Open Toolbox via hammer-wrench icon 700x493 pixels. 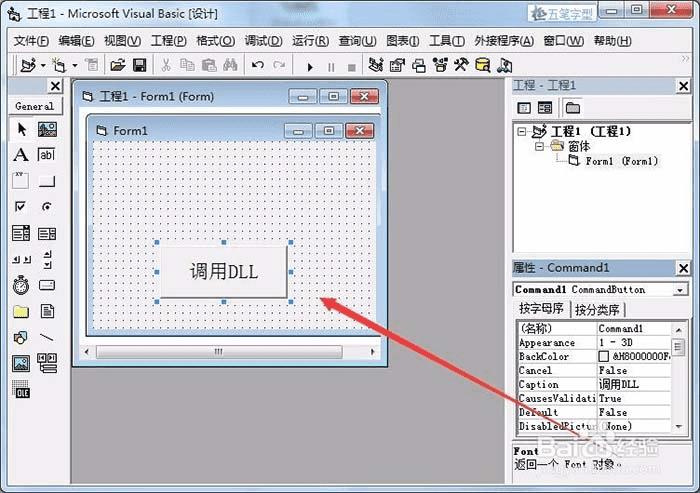461,66
